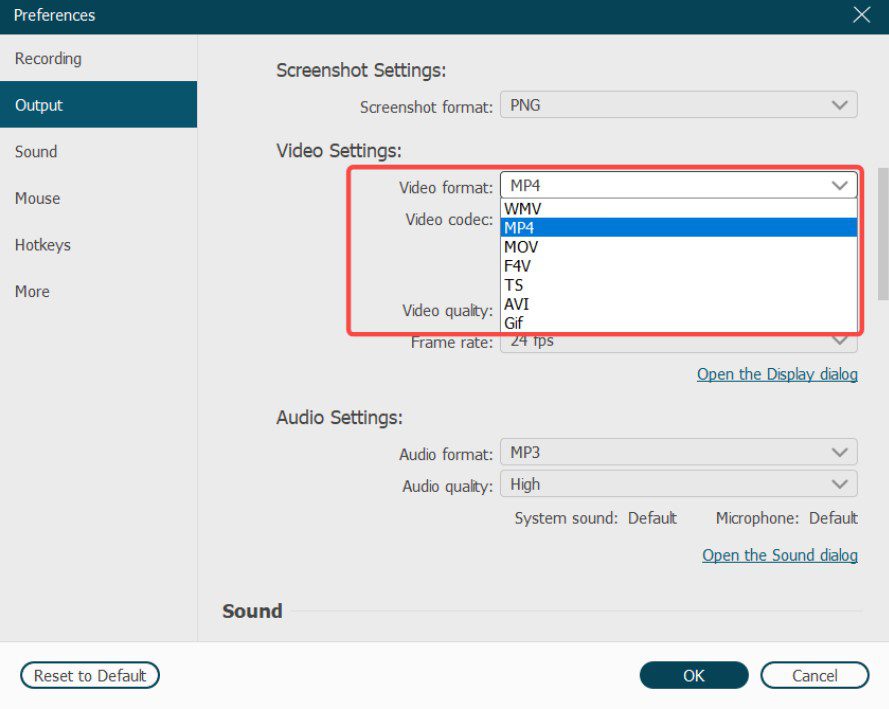Choose WMV from the video format list
The height and width of the screenshot is (709, 889).
(523, 209)
